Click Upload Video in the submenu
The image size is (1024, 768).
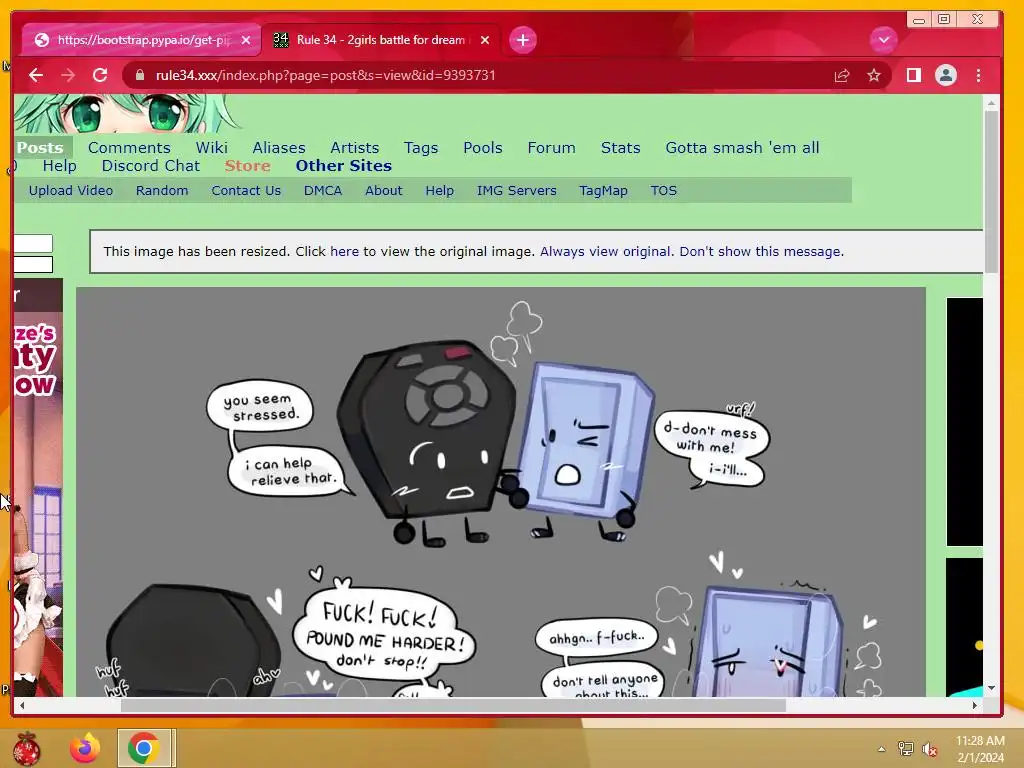(x=71, y=191)
